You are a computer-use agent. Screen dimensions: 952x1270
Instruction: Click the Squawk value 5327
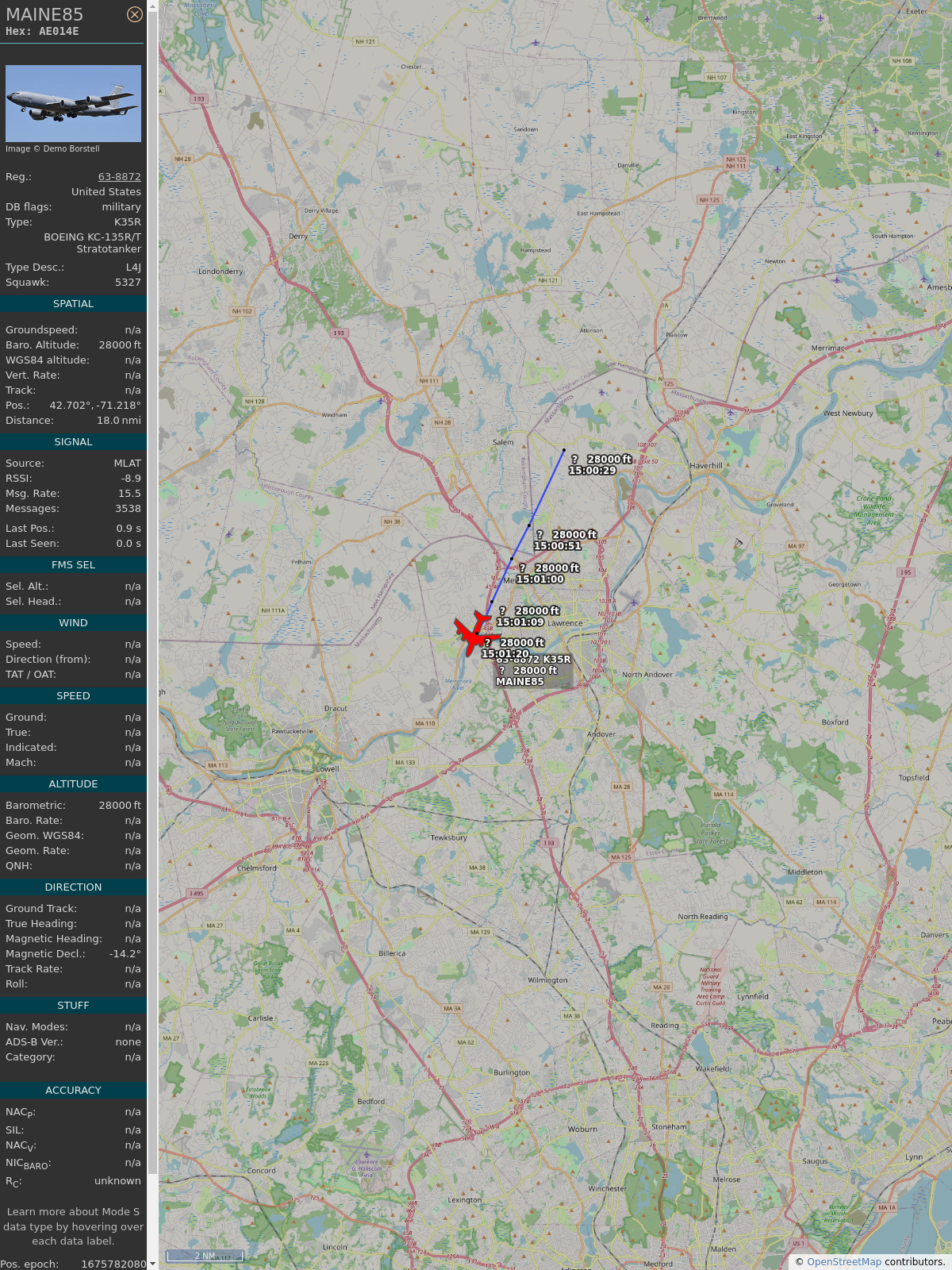tap(128, 283)
